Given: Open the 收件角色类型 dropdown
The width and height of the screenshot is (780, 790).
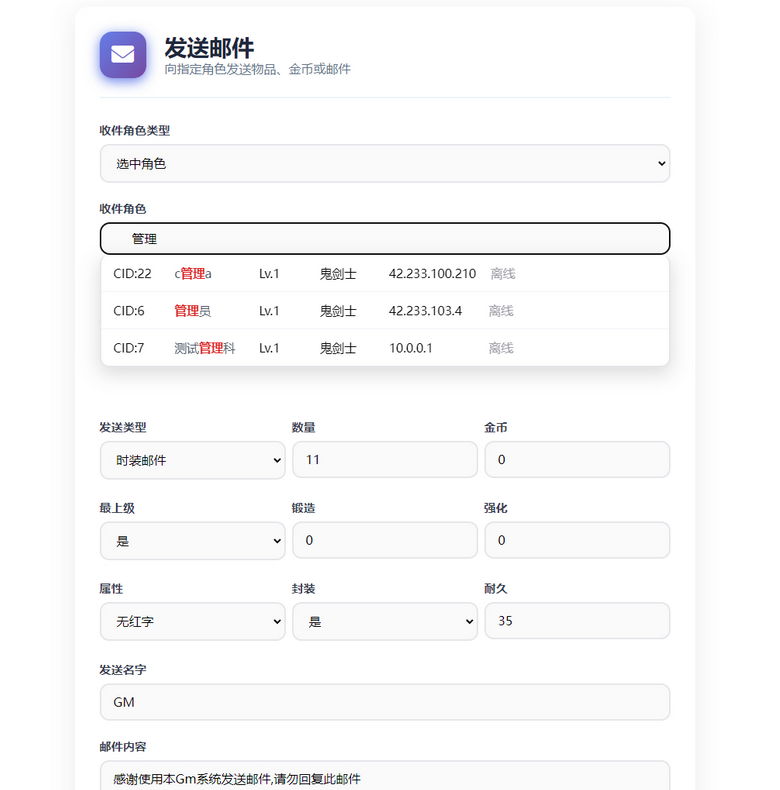Looking at the screenshot, I should pyautogui.click(x=384, y=164).
